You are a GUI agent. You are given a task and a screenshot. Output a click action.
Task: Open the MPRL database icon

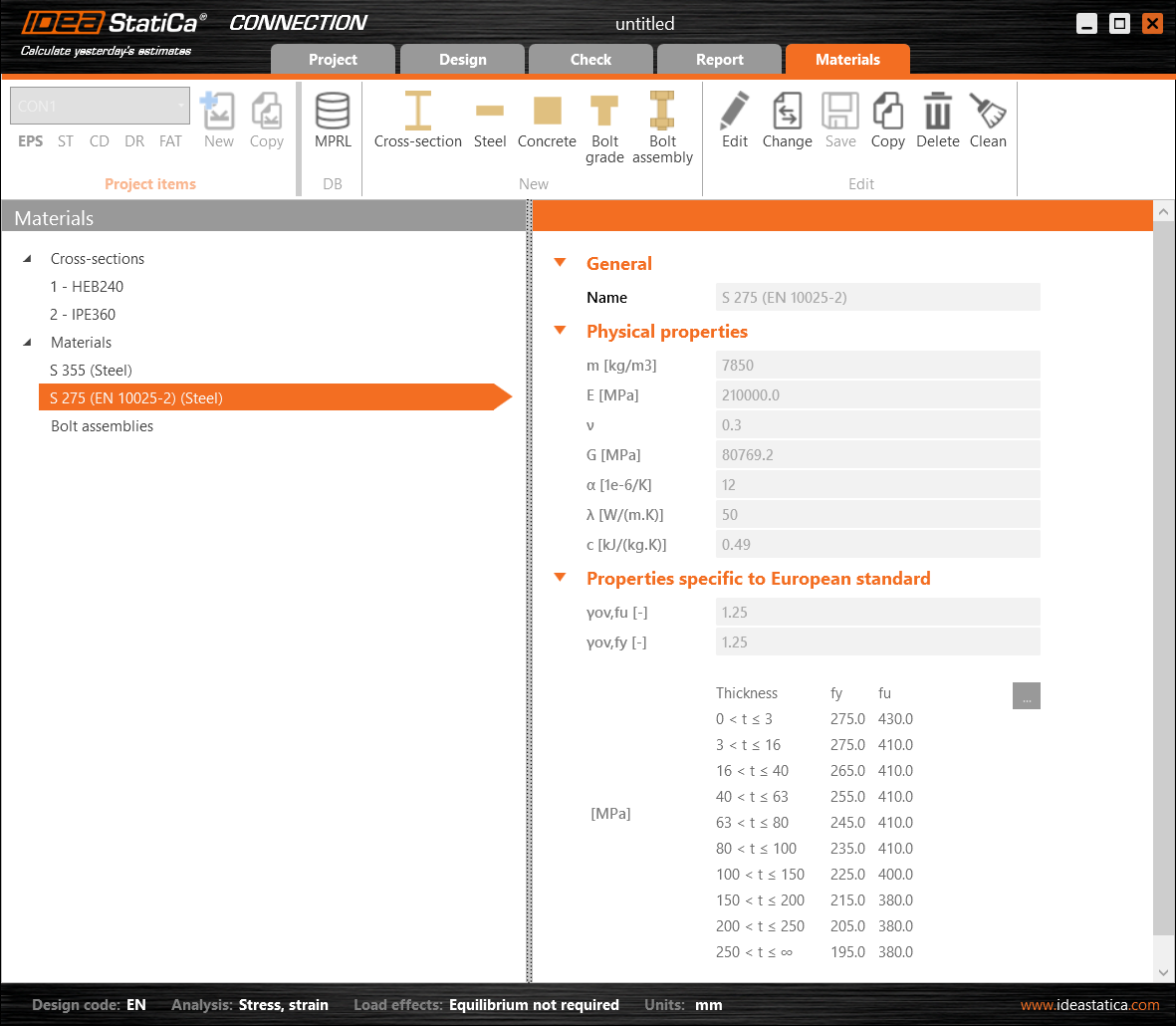tap(333, 121)
